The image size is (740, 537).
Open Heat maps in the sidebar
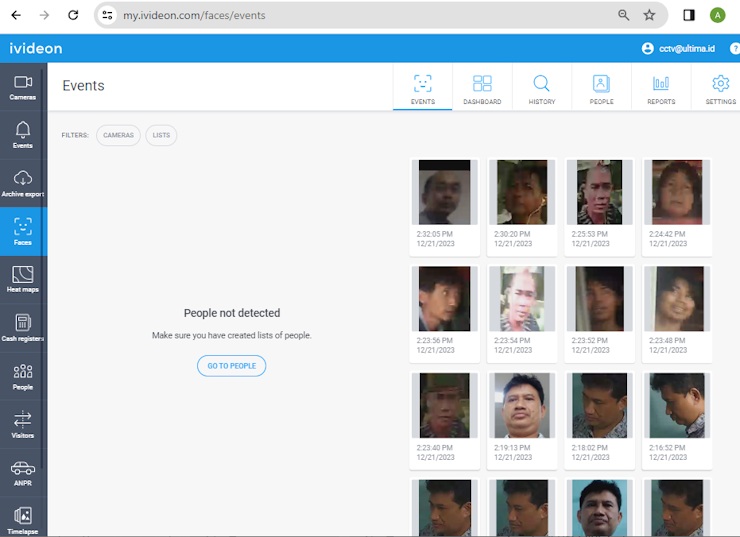tap(23, 279)
